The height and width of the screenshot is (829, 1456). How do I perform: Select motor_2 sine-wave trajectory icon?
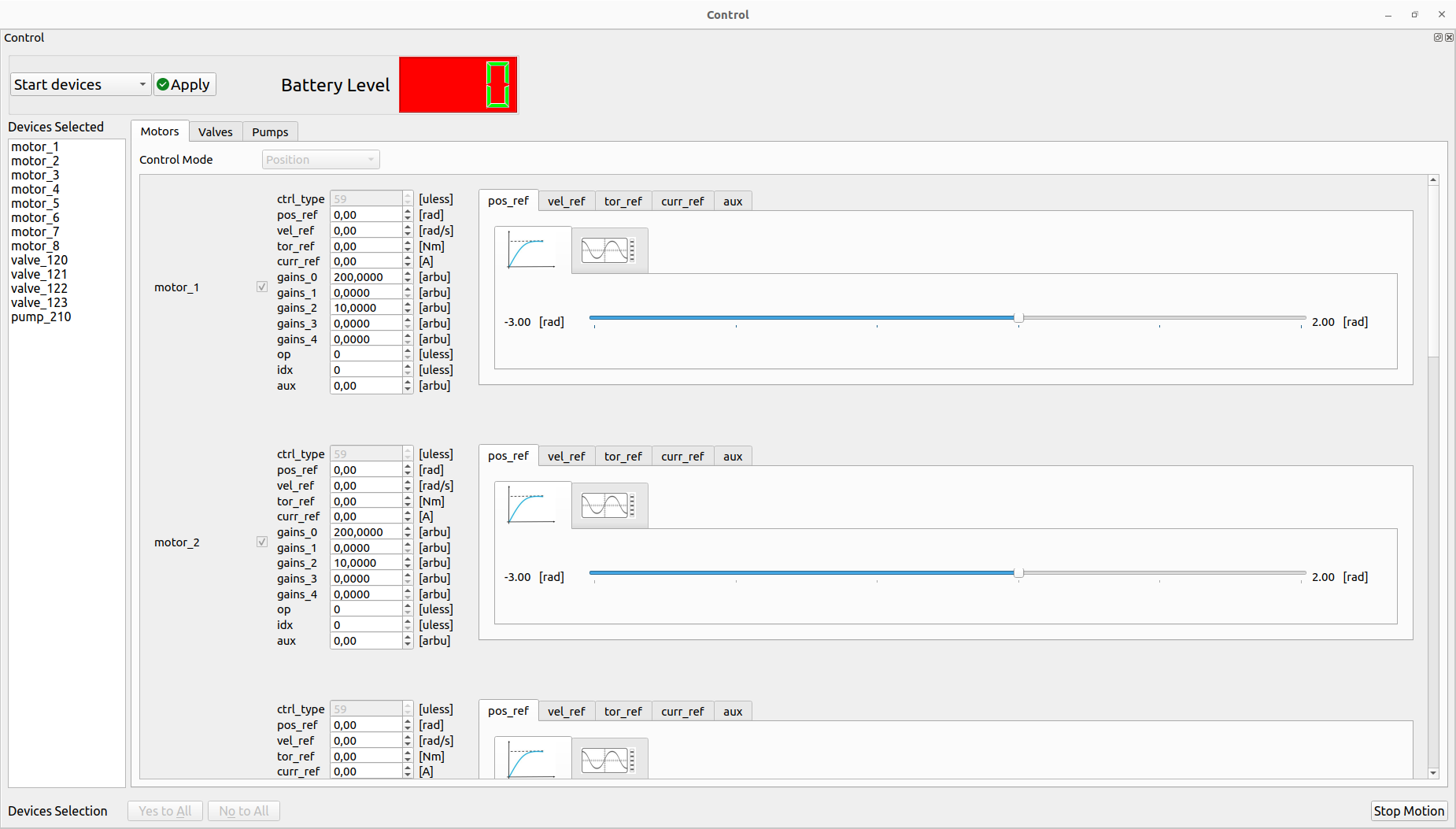(x=609, y=506)
